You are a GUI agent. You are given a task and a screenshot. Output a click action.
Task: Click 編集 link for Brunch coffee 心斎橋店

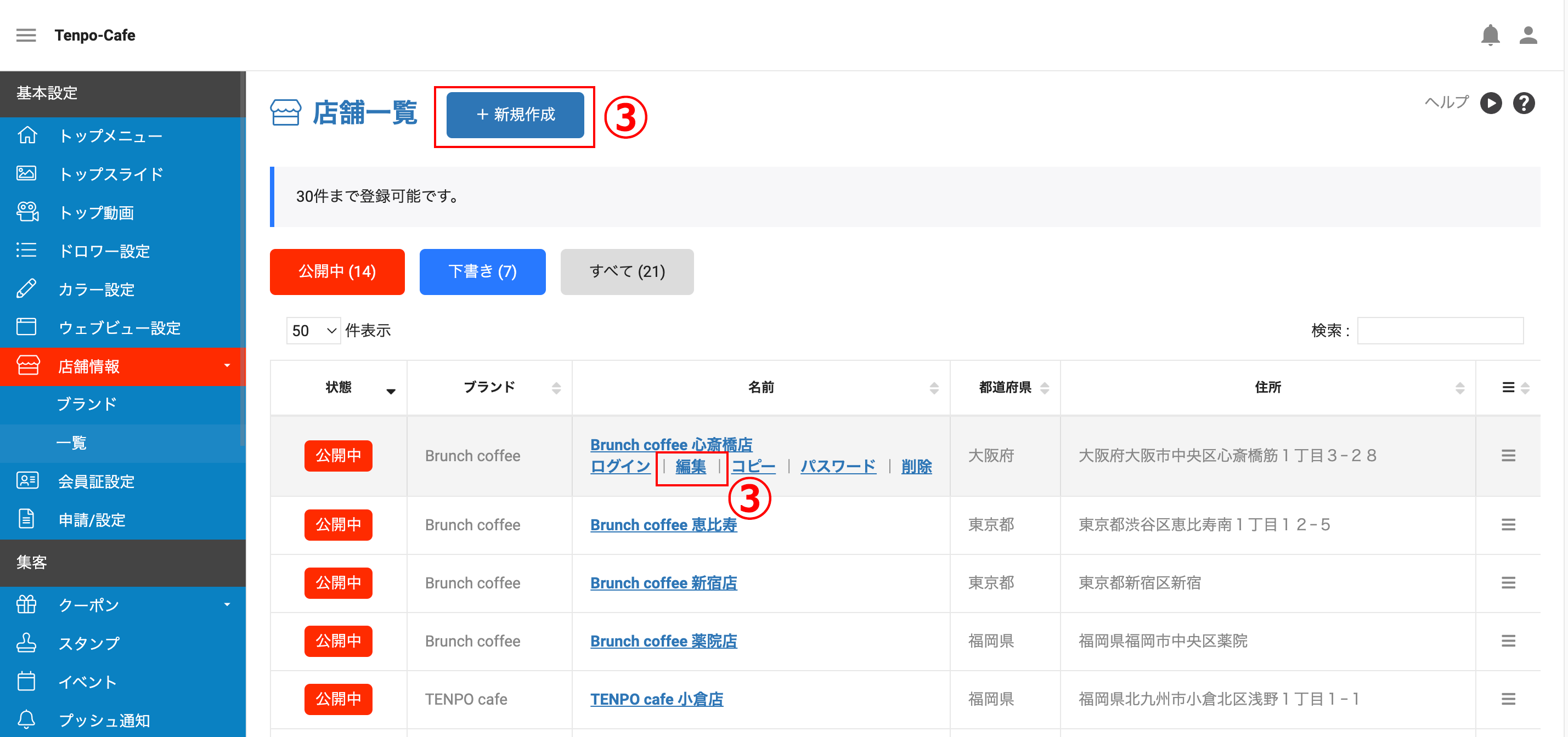click(x=691, y=466)
